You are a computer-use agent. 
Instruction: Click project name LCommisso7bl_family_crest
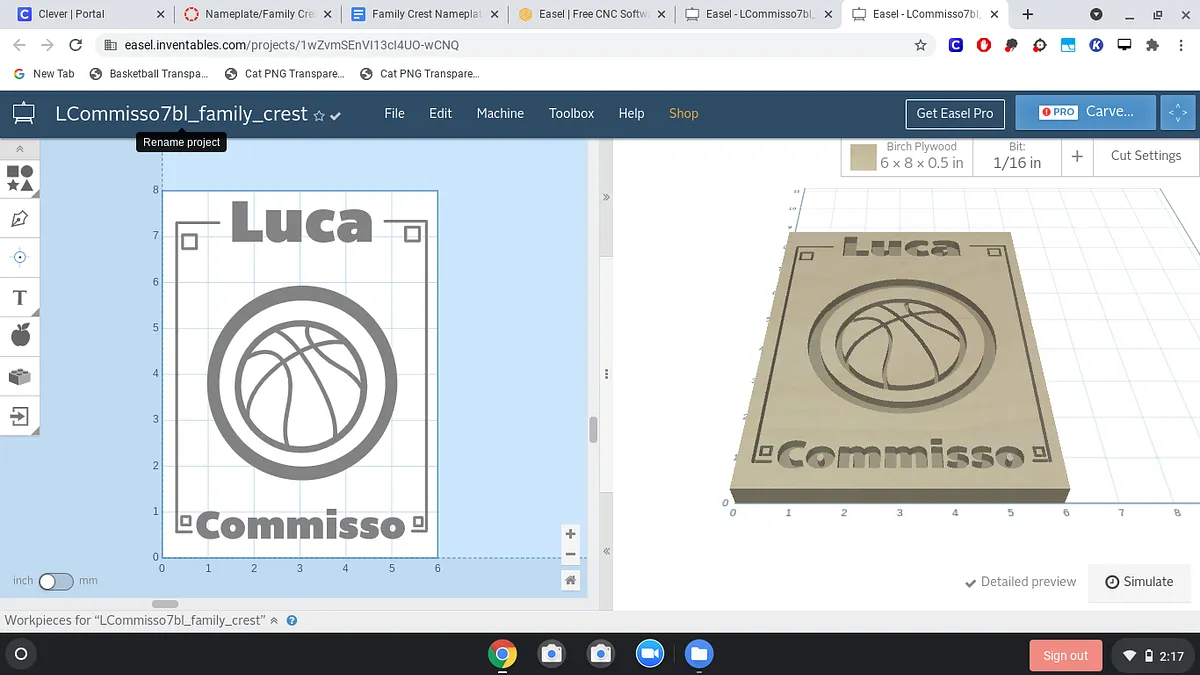(181, 114)
